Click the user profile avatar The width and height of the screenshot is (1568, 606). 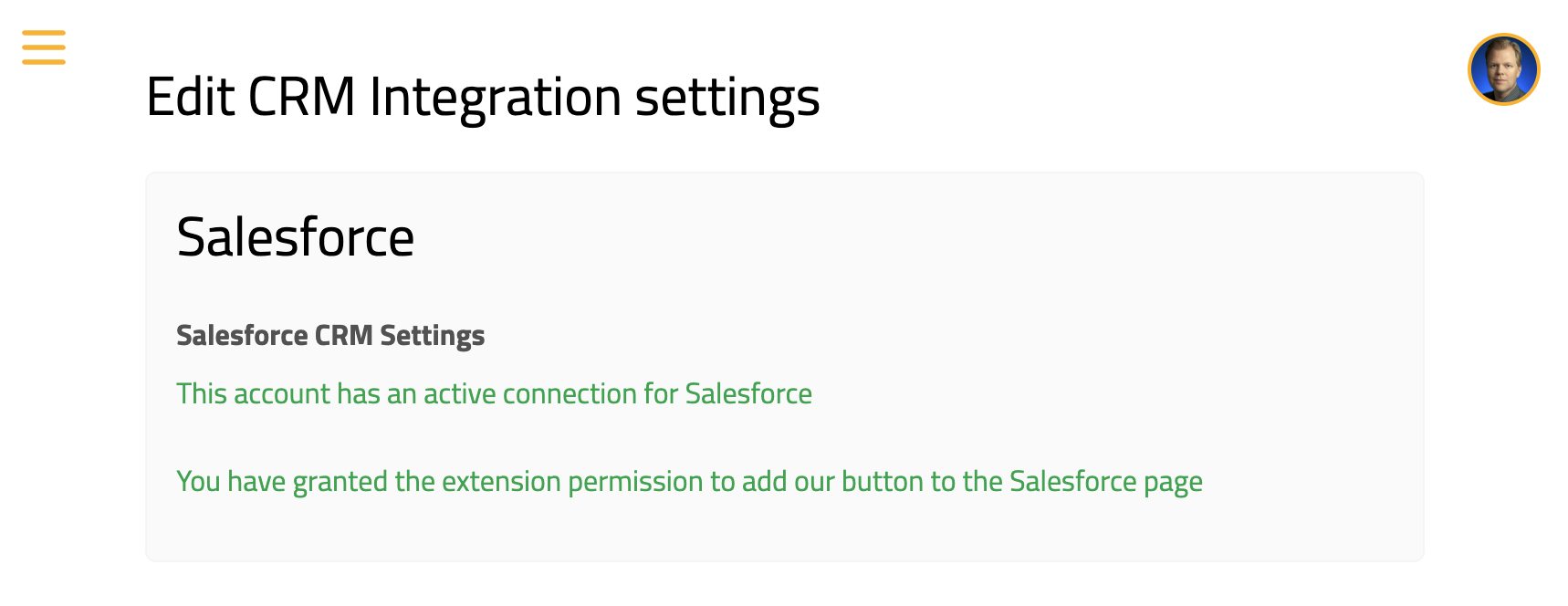[1503, 69]
